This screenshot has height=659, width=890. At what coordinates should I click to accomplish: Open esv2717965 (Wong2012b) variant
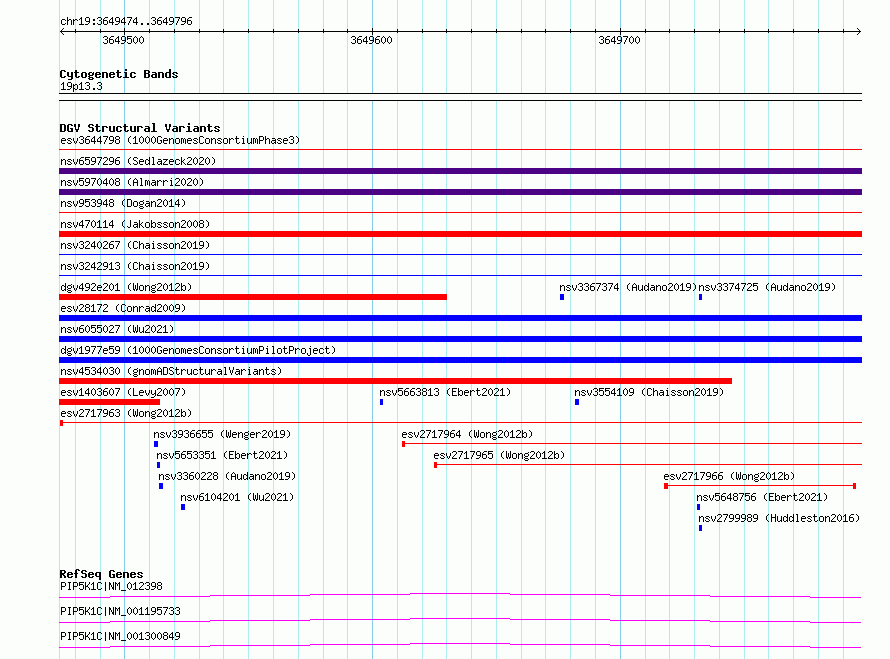(499, 455)
